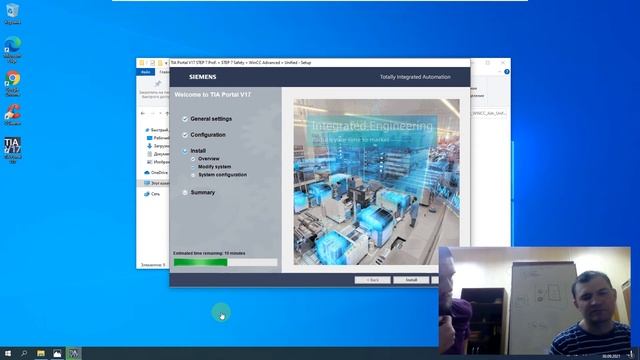This screenshot has height=360, width=640.
Task: Launch Microsoft Edge from the desktop
Action: 12,49
